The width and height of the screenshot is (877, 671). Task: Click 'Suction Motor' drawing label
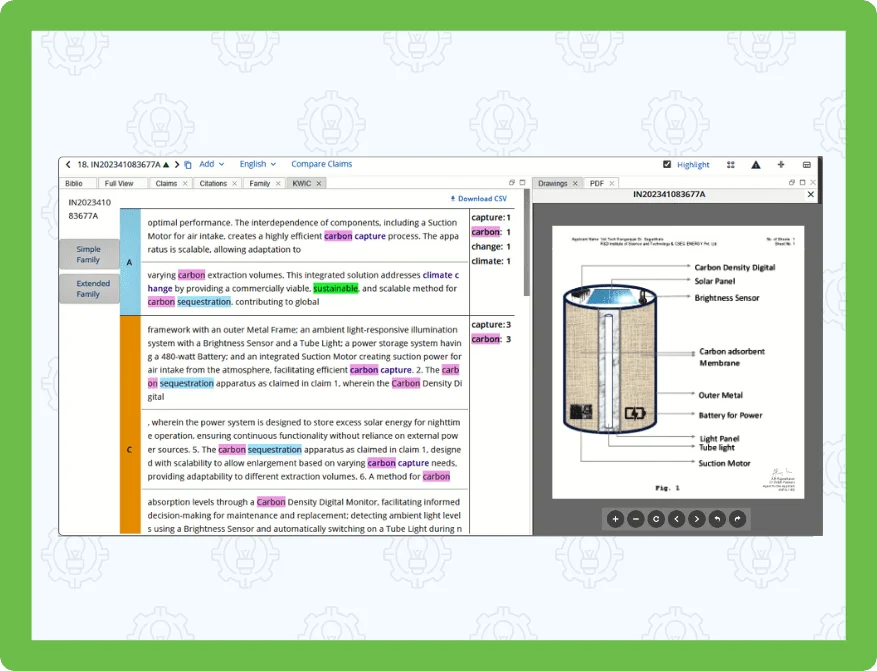[724, 463]
